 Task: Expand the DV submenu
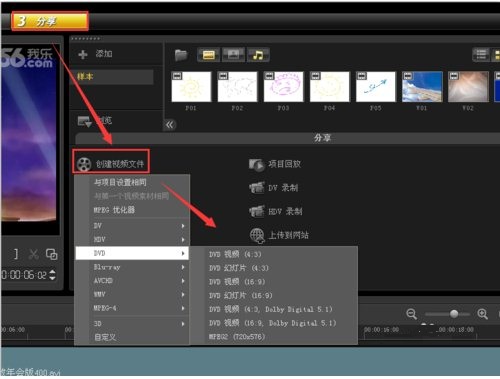click(132, 226)
